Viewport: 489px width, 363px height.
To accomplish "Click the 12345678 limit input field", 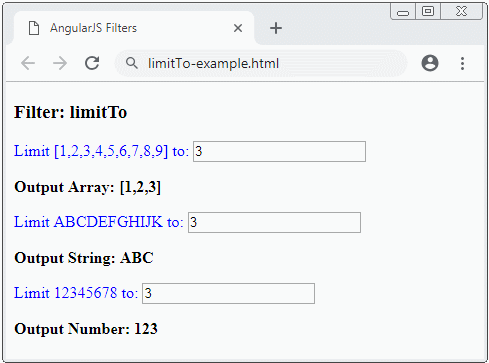I will 228,293.
